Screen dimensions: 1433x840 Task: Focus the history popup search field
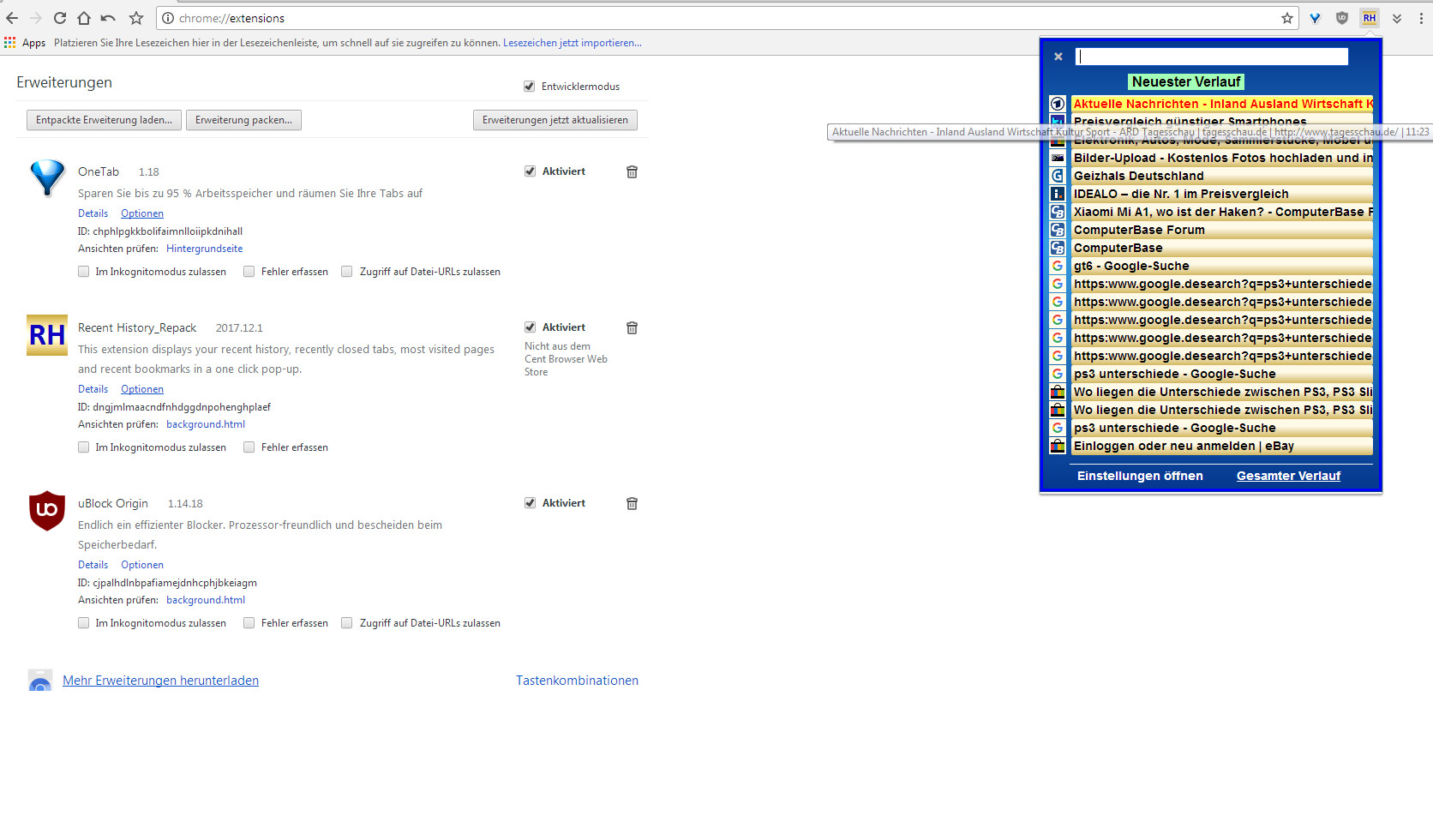(x=1212, y=57)
